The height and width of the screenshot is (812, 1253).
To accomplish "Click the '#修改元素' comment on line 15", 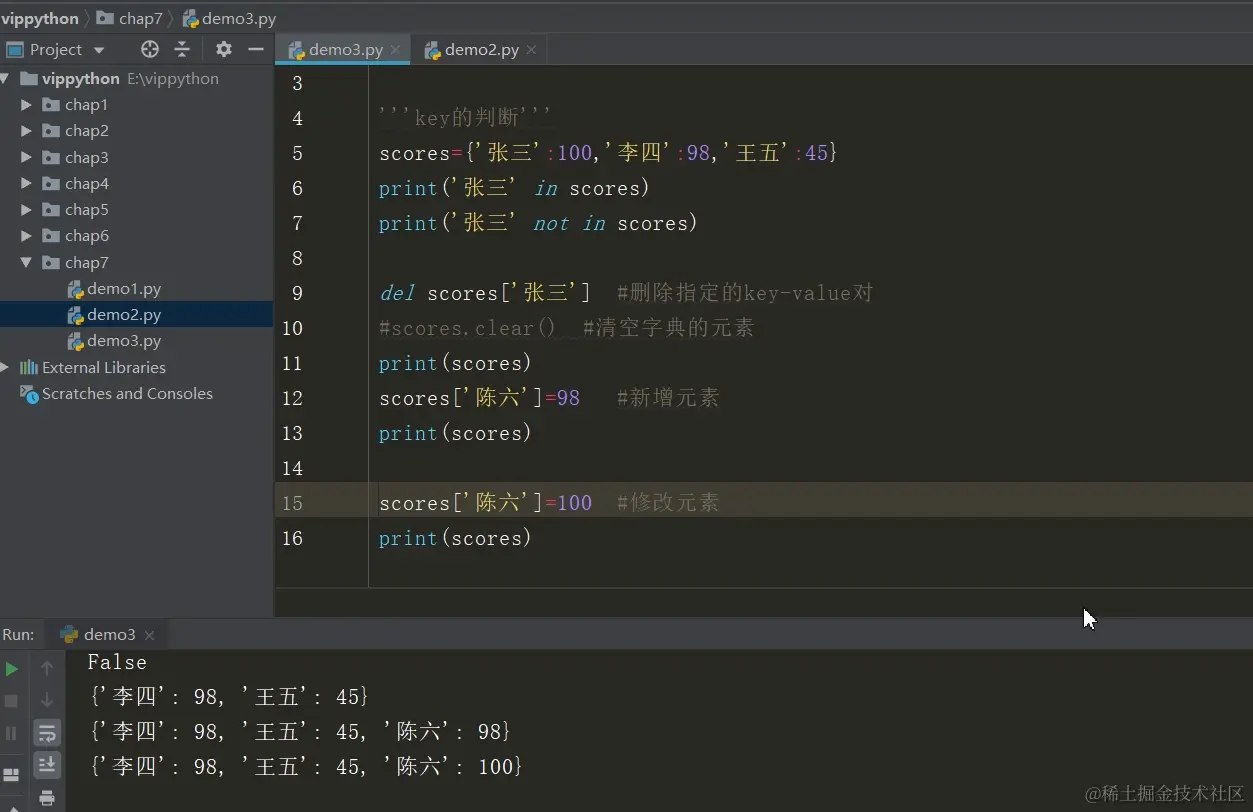I will (668, 503).
